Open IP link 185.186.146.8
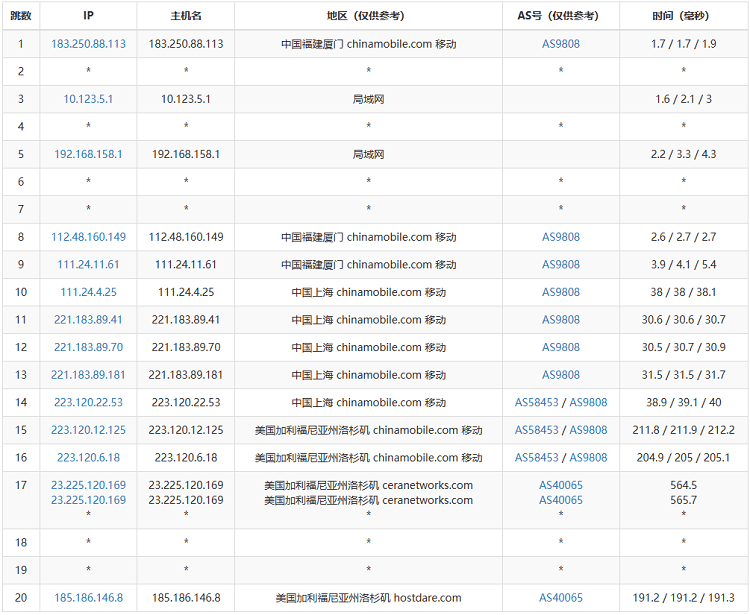Image resolution: width=750 pixels, height=615 pixels. coord(88,598)
